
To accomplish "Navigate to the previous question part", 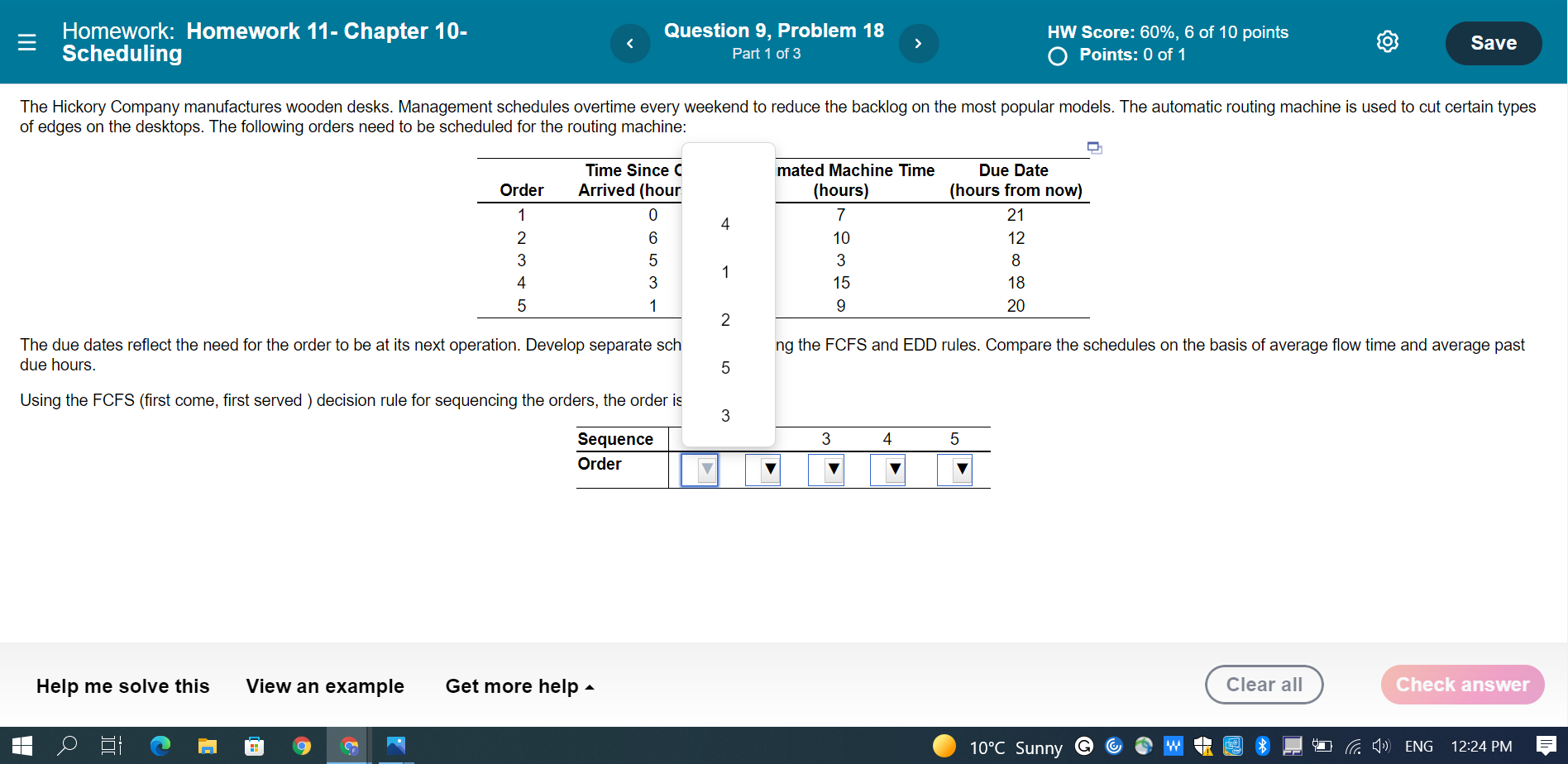I will coord(630,43).
